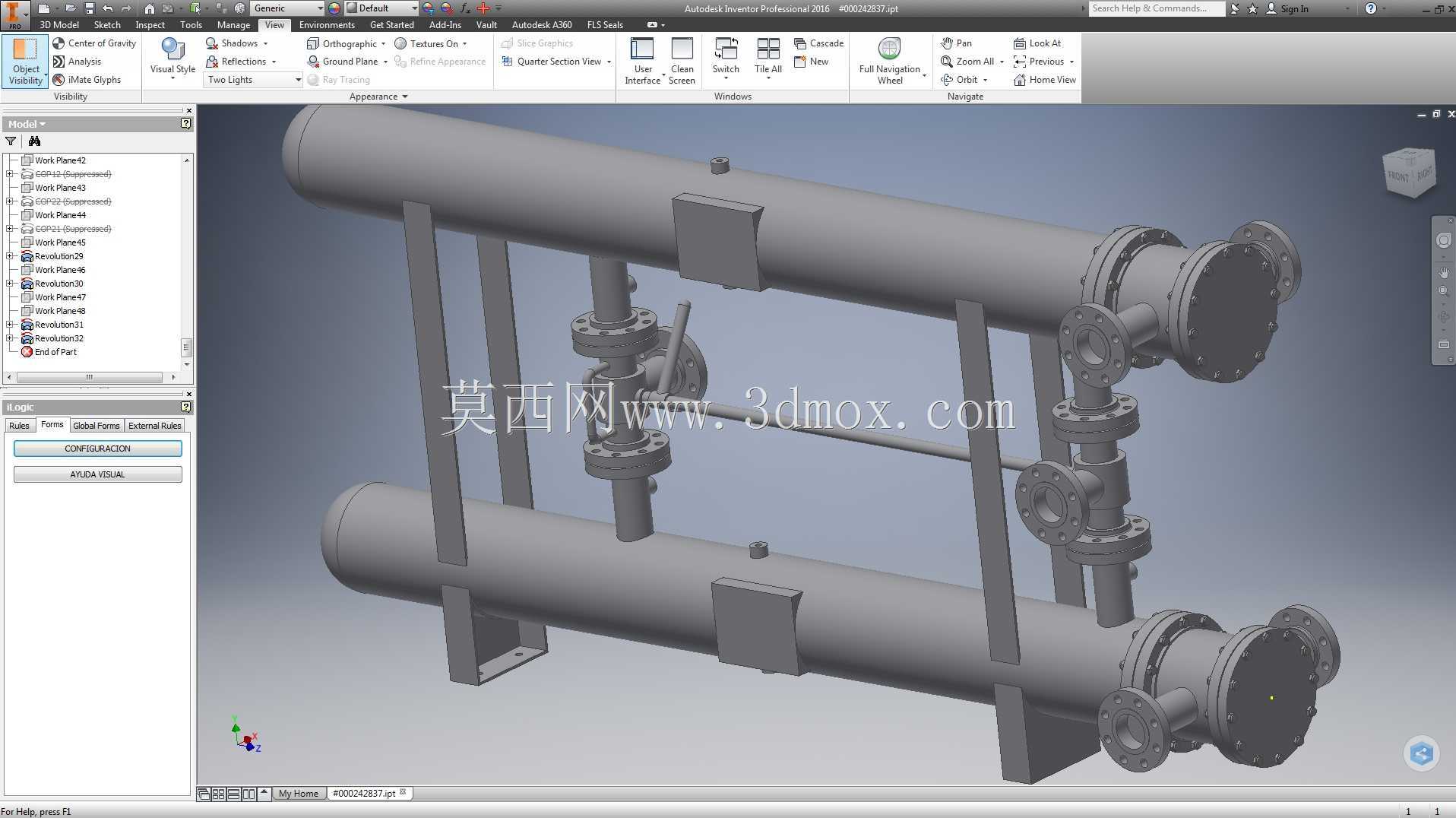Screen dimensions: 1456x818
Task: Click the Object Visibility button
Action: [x=26, y=61]
